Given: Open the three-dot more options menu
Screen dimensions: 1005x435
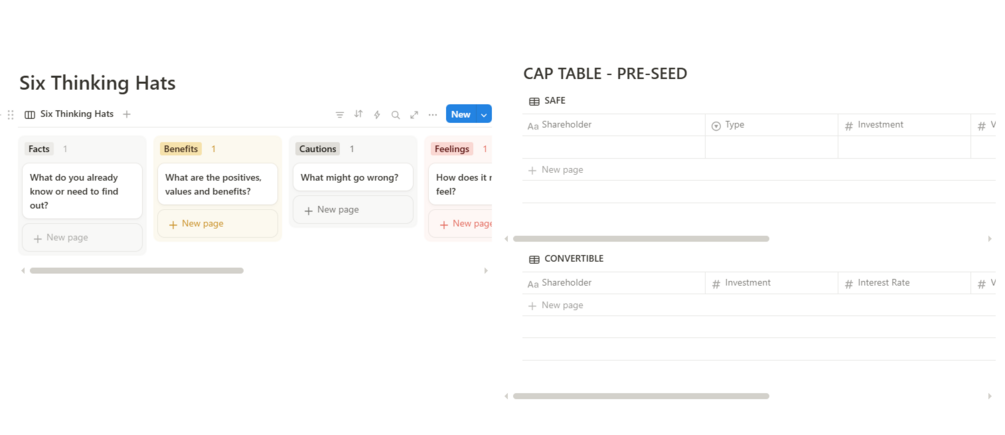Looking at the screenshot, I should [432, 115].
